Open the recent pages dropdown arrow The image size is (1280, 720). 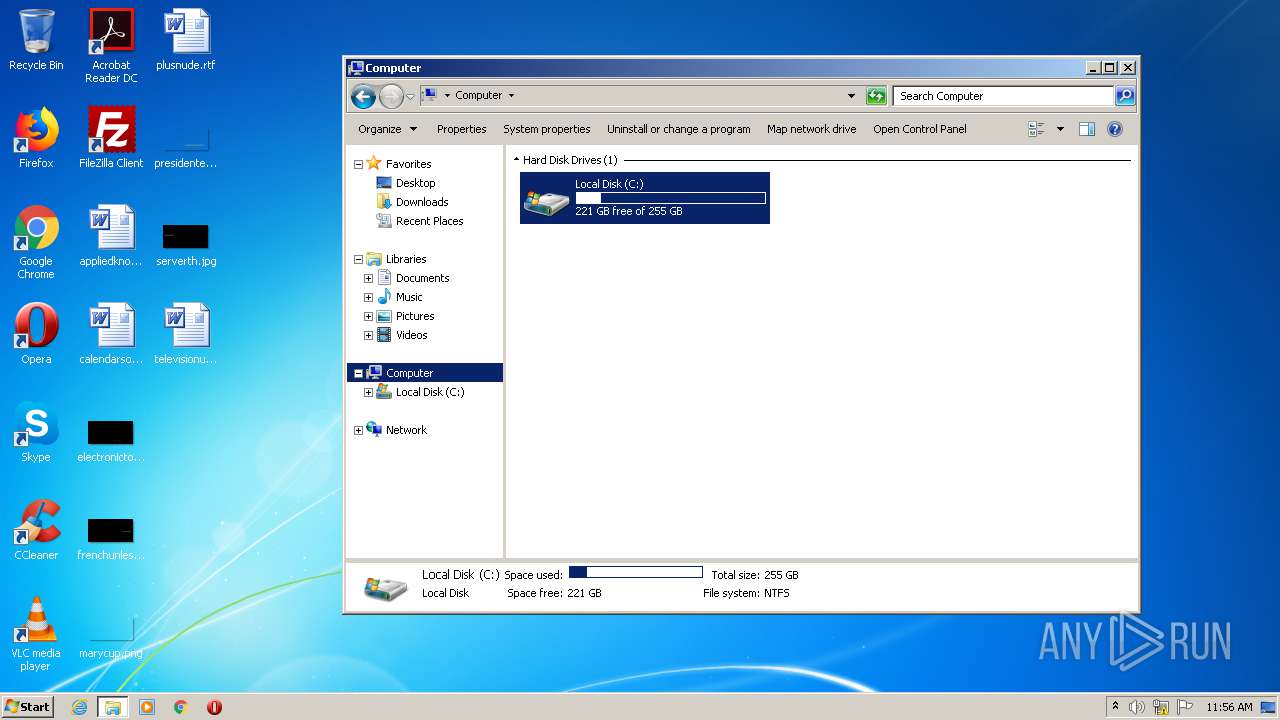[x=410, y=97]
